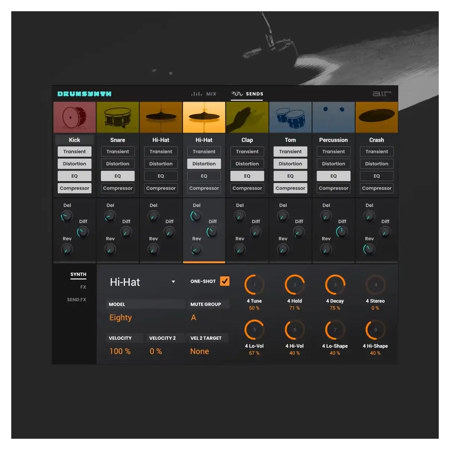Click the Kick Rev send knob

click(x=67, y=249)
